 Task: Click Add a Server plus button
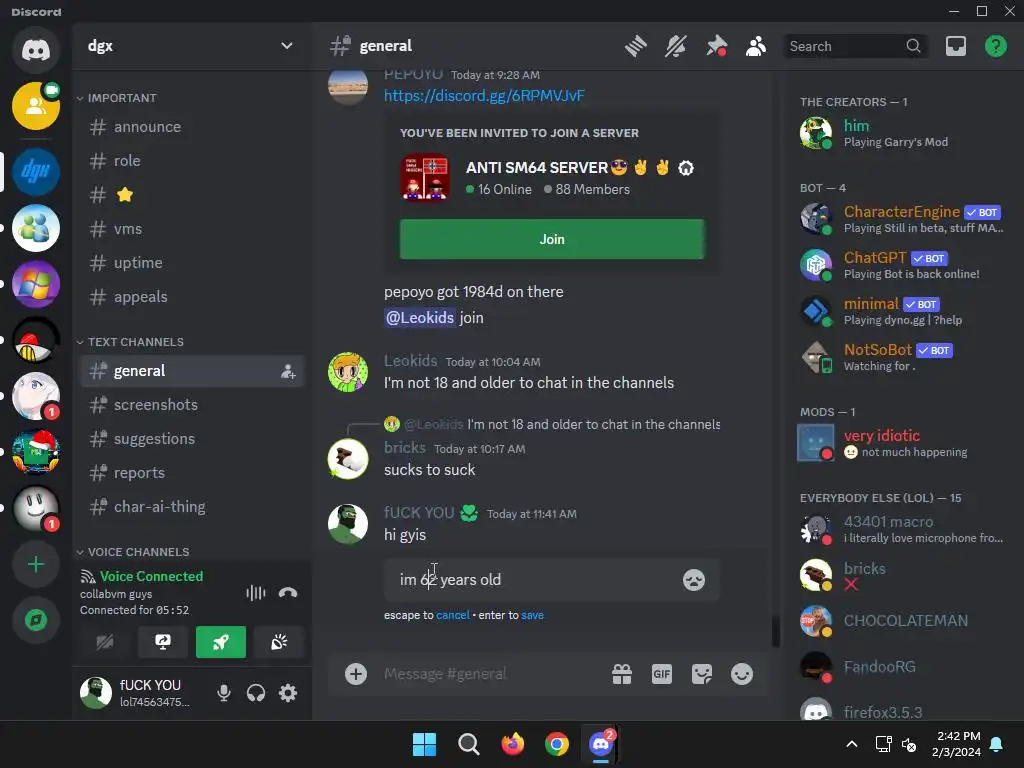click(36, 564)
